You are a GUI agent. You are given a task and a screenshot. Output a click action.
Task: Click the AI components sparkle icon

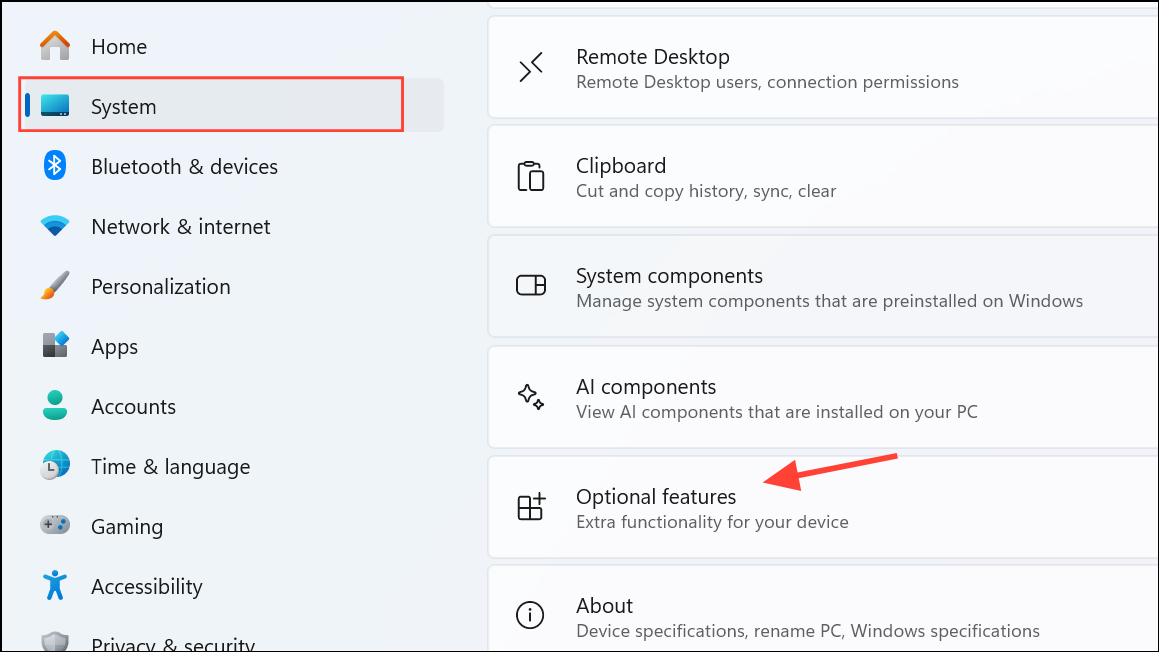point(531,397)
